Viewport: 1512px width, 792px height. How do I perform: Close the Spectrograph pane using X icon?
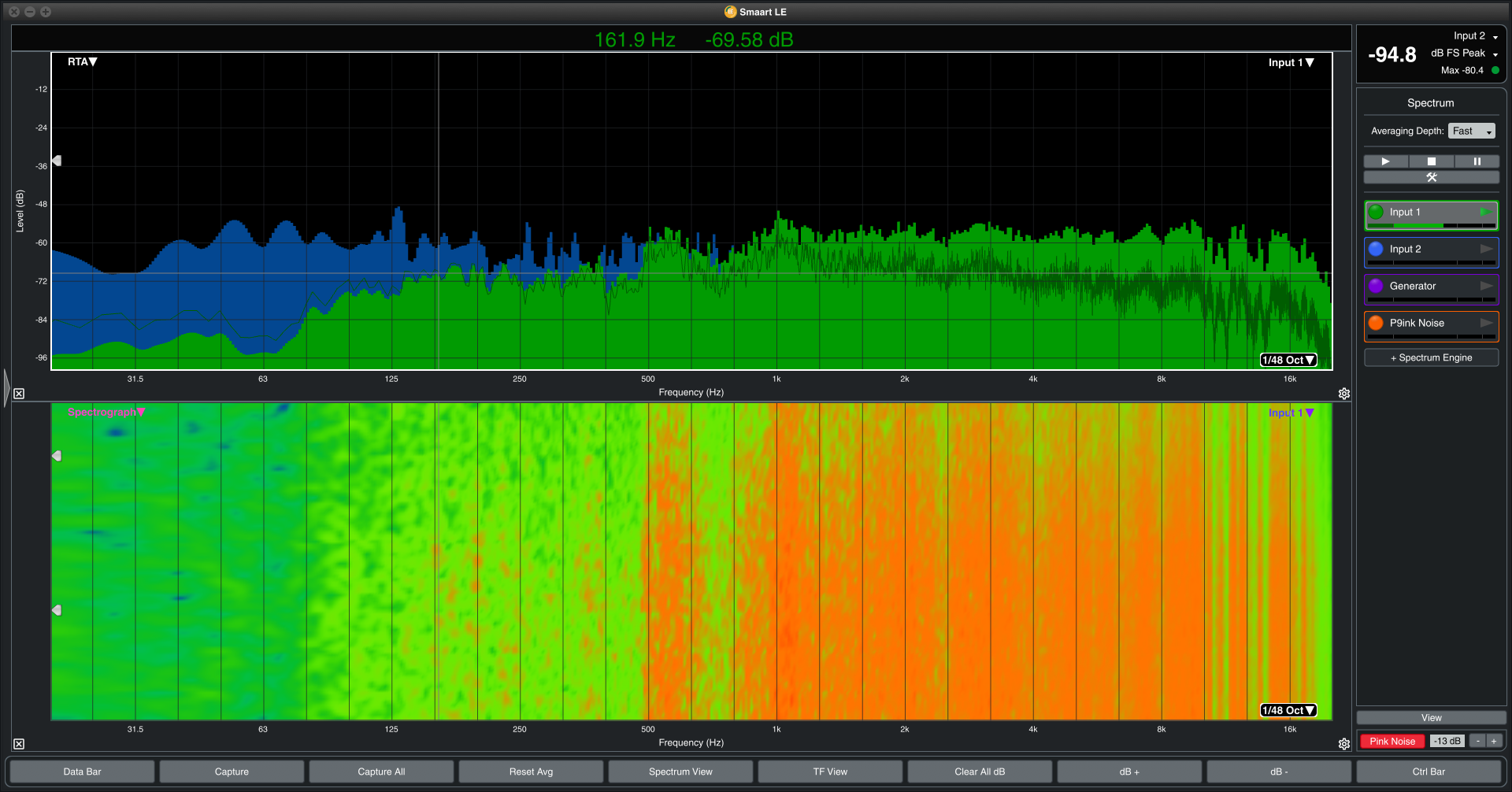(19, 744)
